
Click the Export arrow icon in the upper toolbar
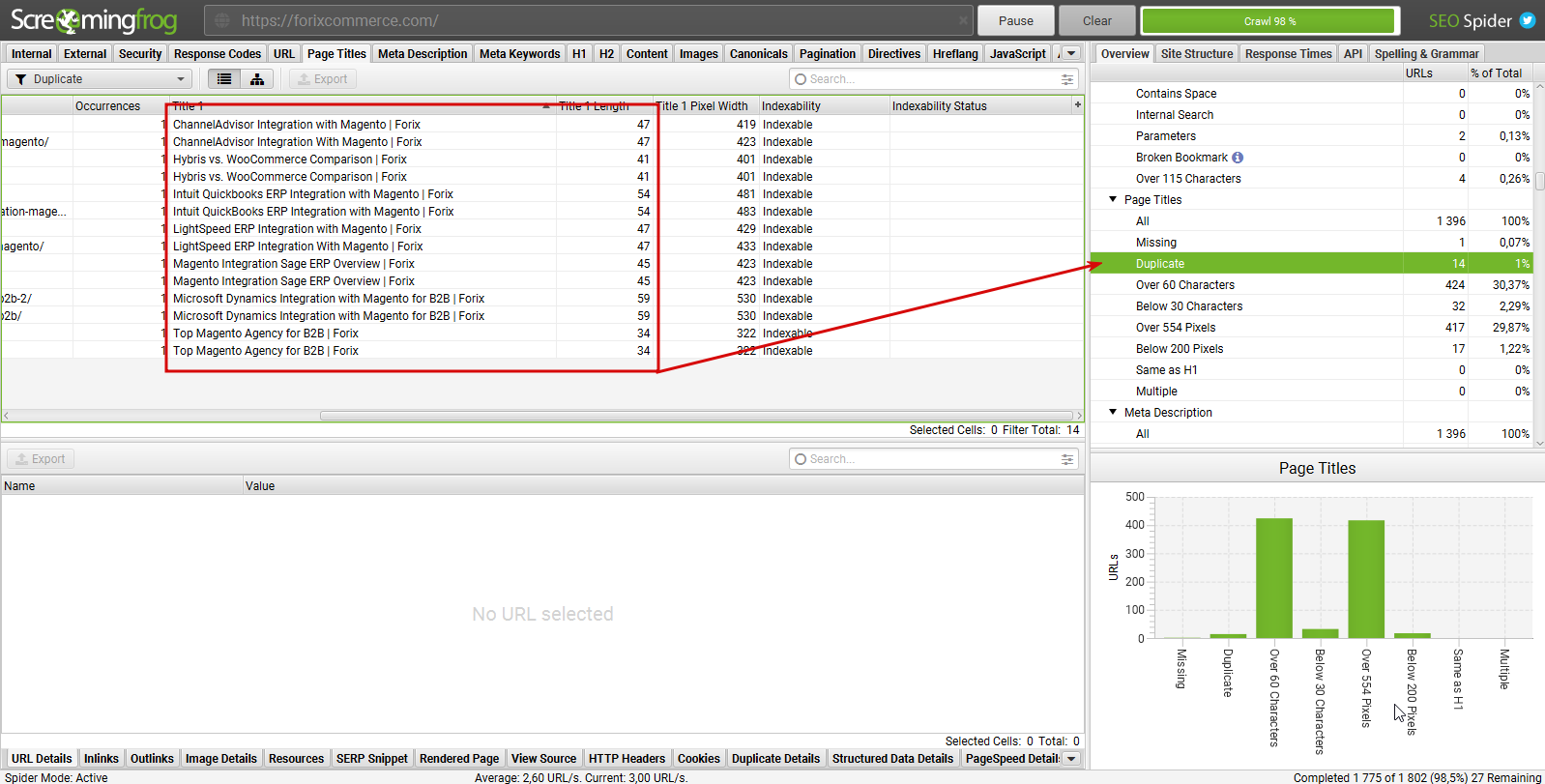click(304, 79)
